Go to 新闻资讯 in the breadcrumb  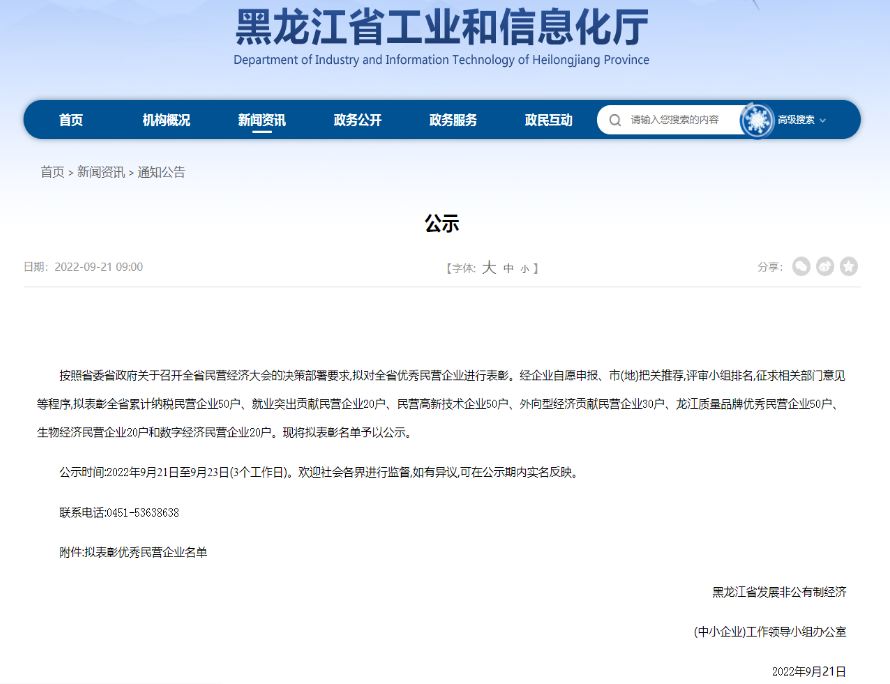coord(100,172)
